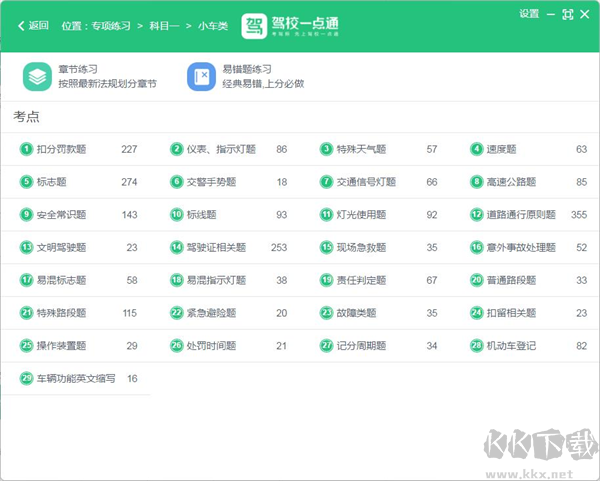600x481 pixels.
Task: Click number 23 badge for 故障类题
Action: pyautogui.click(x=326, y=313)
